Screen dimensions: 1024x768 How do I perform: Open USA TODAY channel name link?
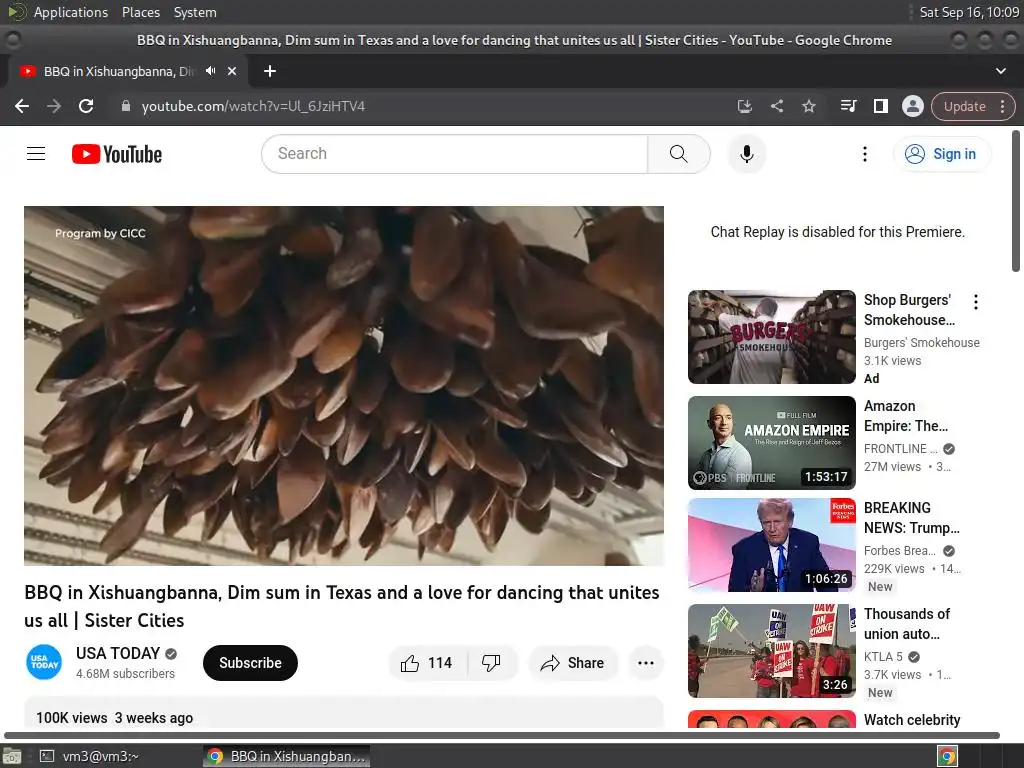118,653
